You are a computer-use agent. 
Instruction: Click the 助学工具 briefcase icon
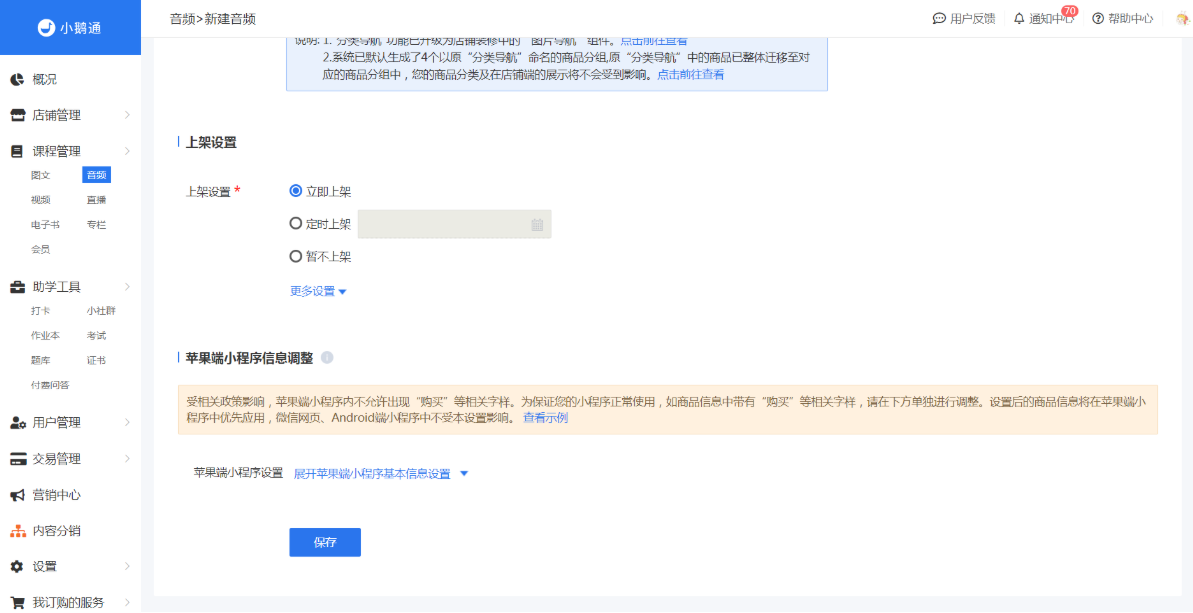coord(17,287)
